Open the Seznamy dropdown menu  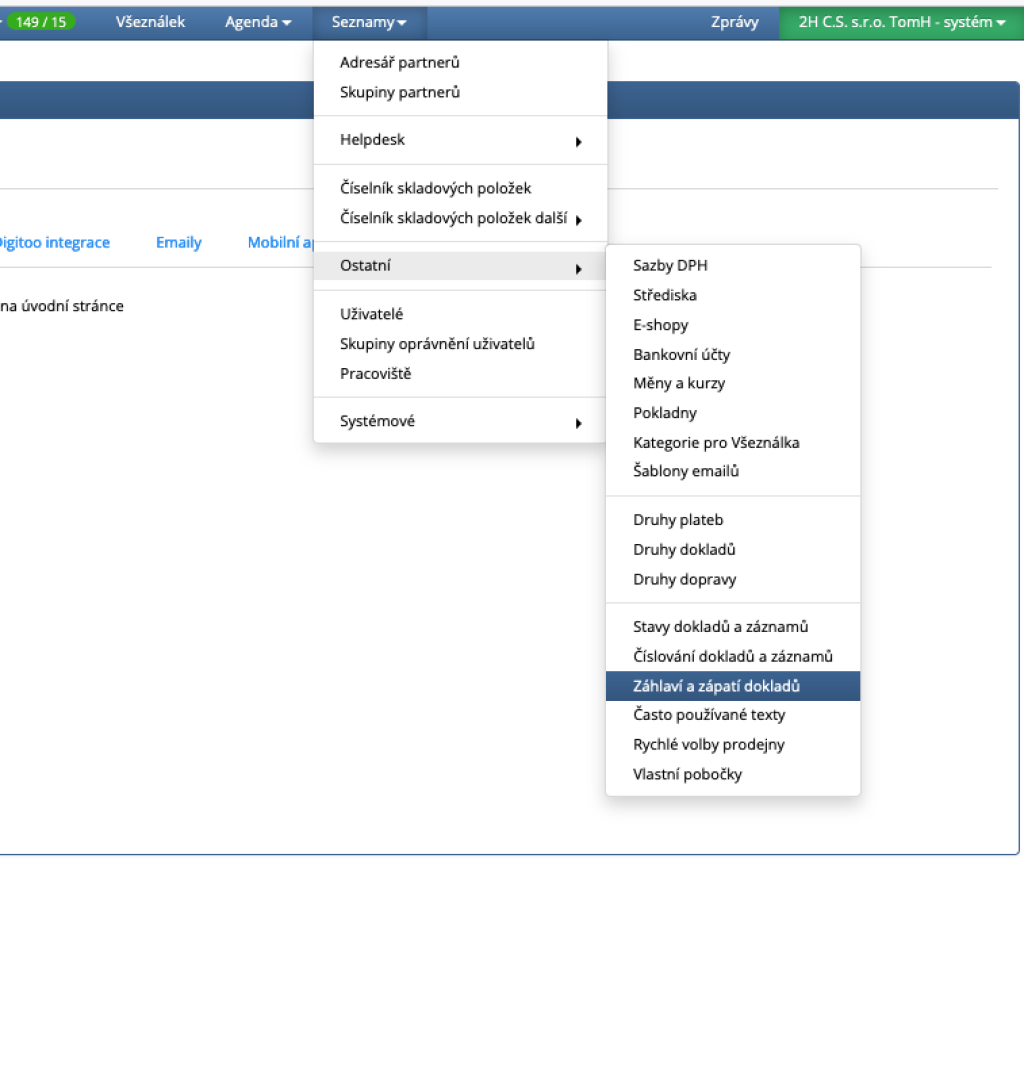coord(369,22)
